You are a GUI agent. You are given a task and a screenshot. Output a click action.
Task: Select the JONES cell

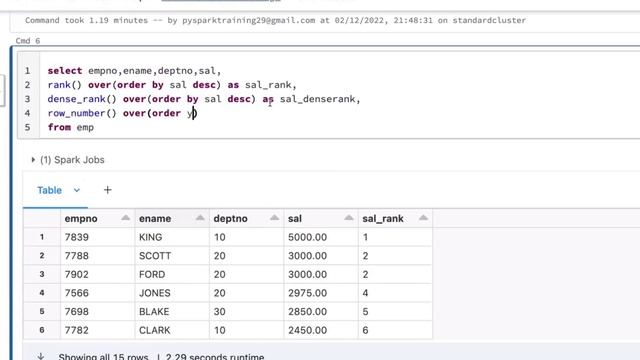(x=172, y=293)
